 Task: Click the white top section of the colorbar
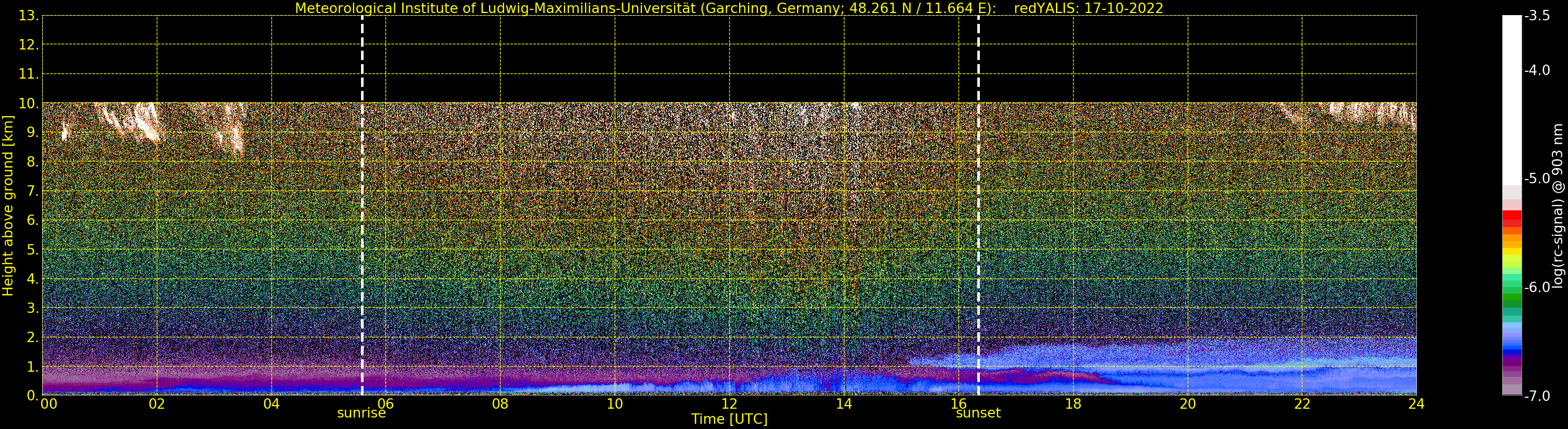1512,100
